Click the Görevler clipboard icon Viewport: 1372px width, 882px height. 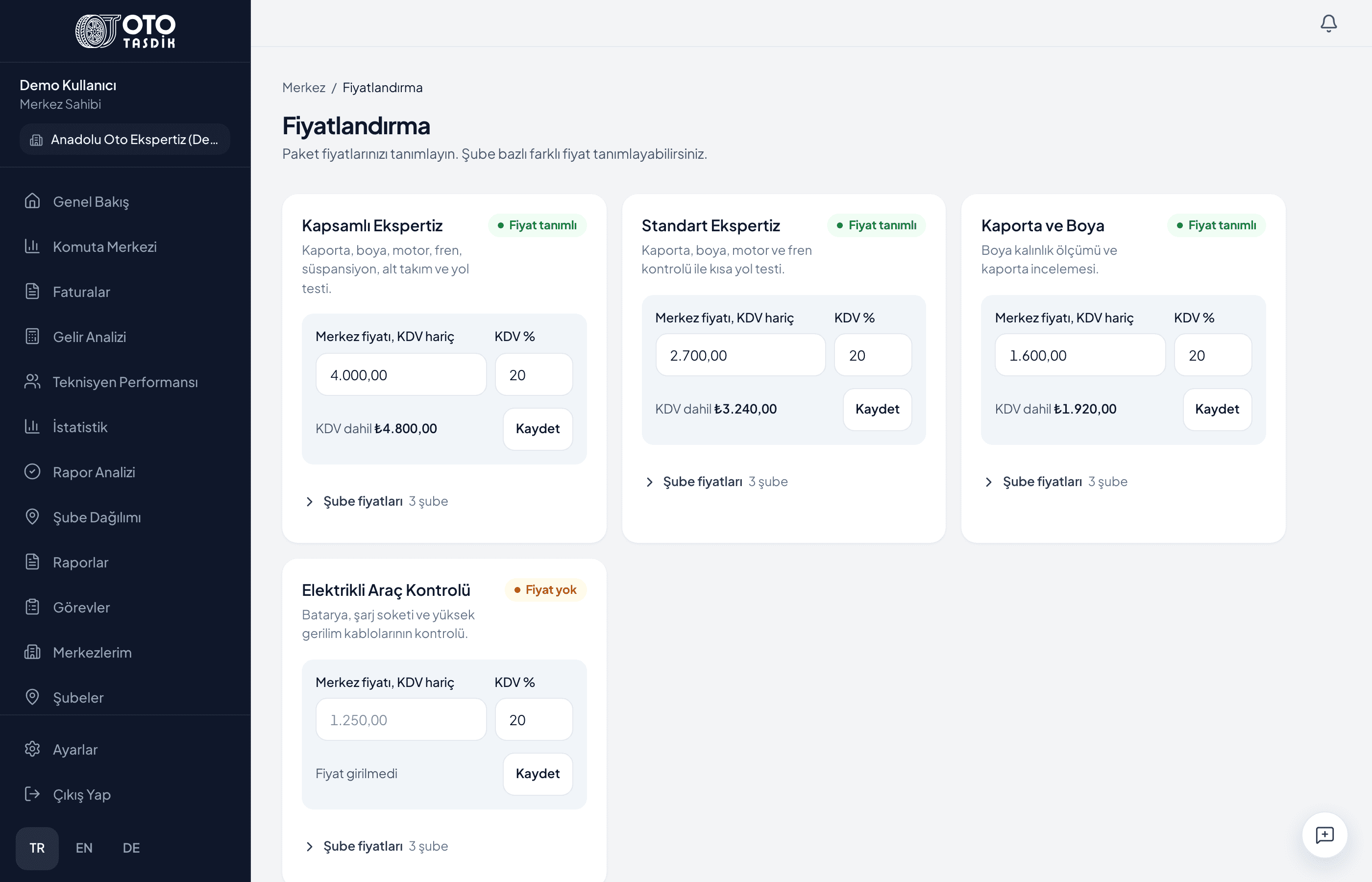[32, 607]
